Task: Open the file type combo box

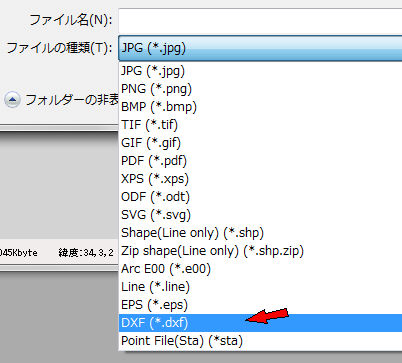Action: [260, 48]
